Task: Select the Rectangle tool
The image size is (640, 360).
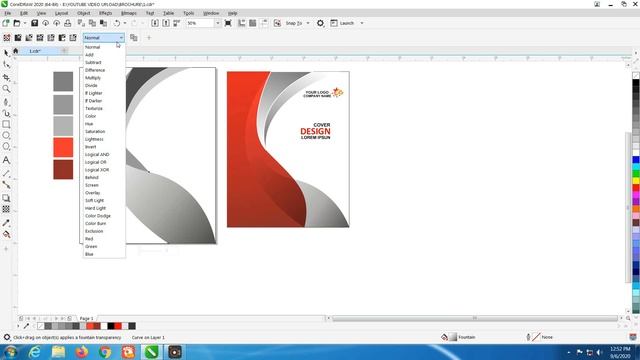Action: pos(6,124)
